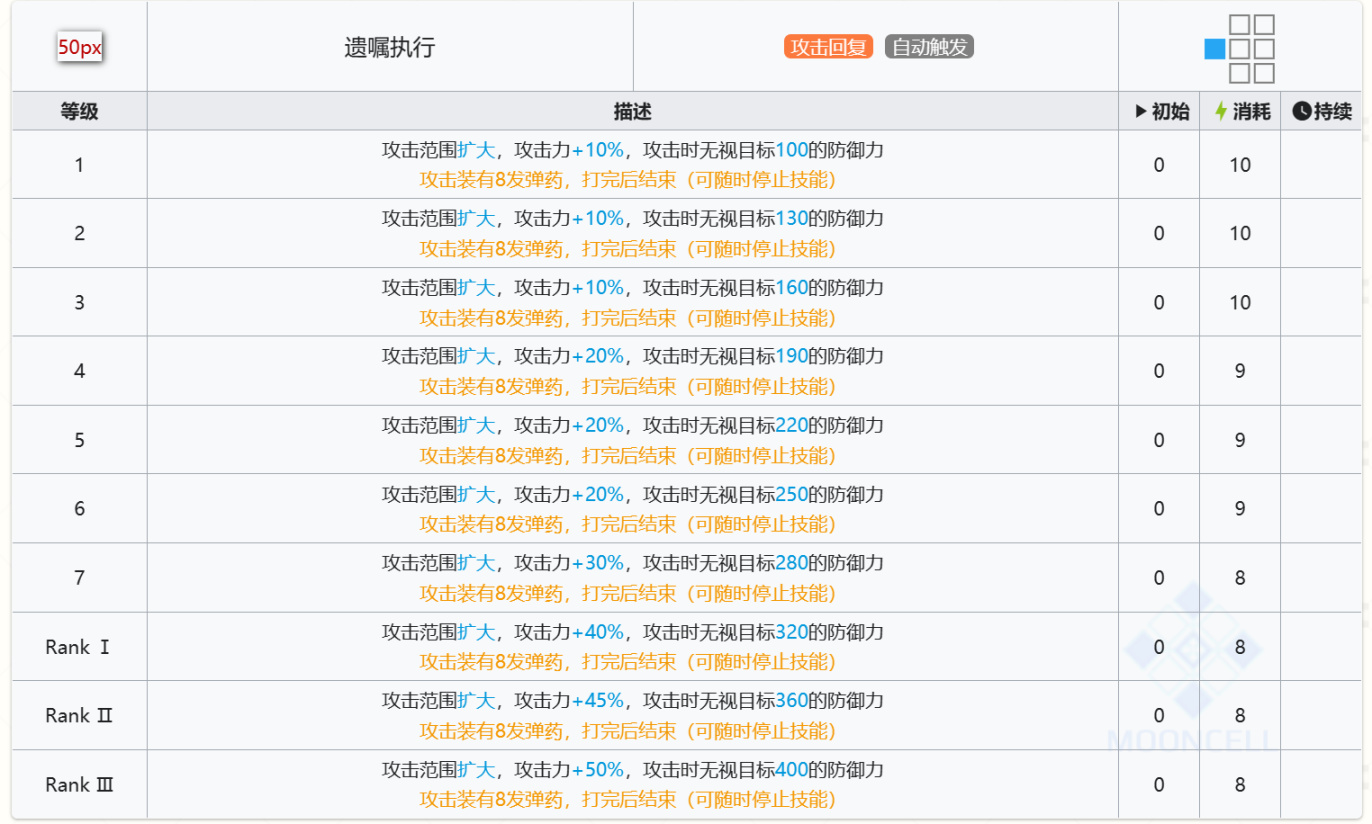Click the gray 自动触发 tag
Screen dimensions: 1372x824
pyautogui.click(x=929, y=47)
